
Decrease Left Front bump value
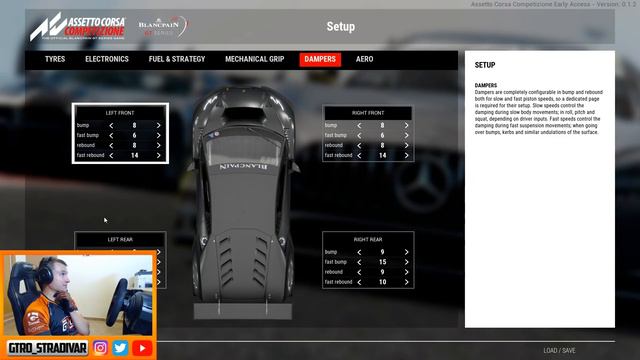(111, 126)
